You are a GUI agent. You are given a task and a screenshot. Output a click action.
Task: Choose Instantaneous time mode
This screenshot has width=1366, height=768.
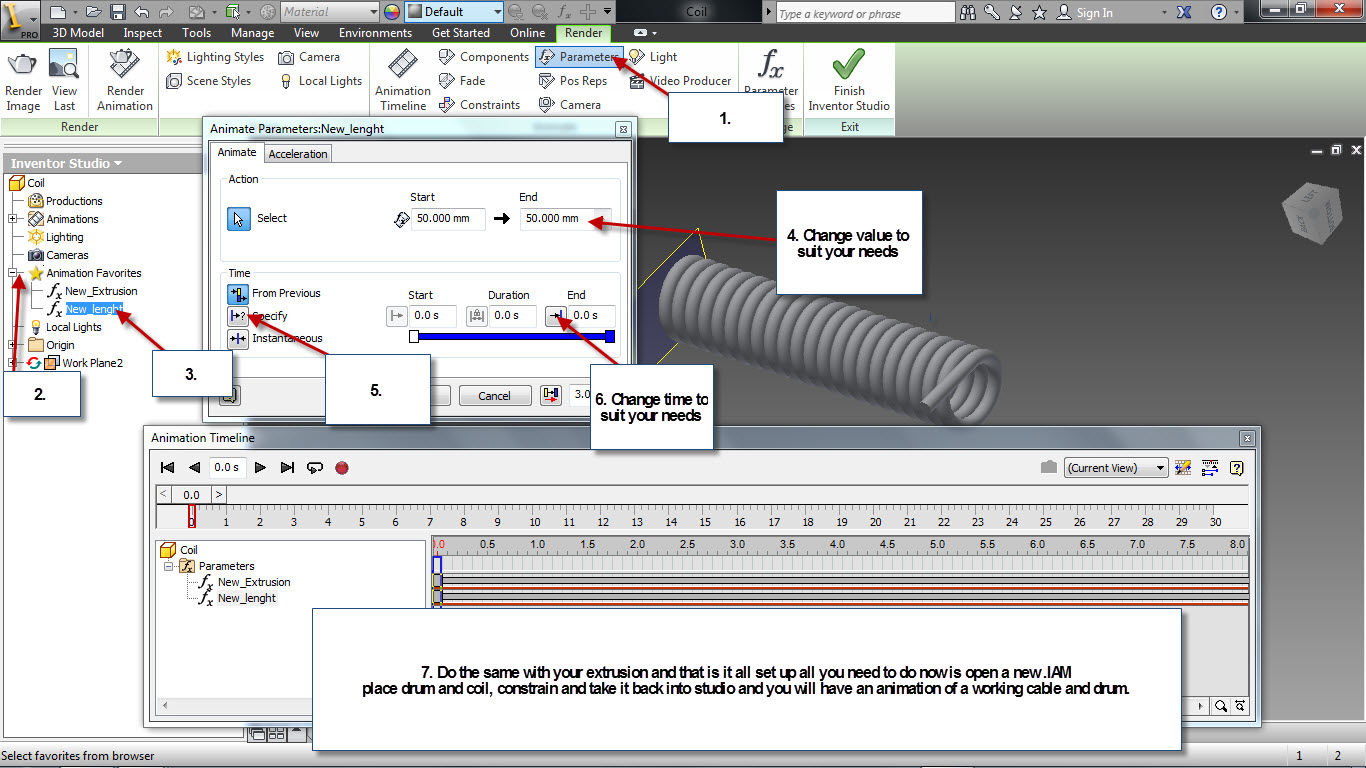coord(238,338)
